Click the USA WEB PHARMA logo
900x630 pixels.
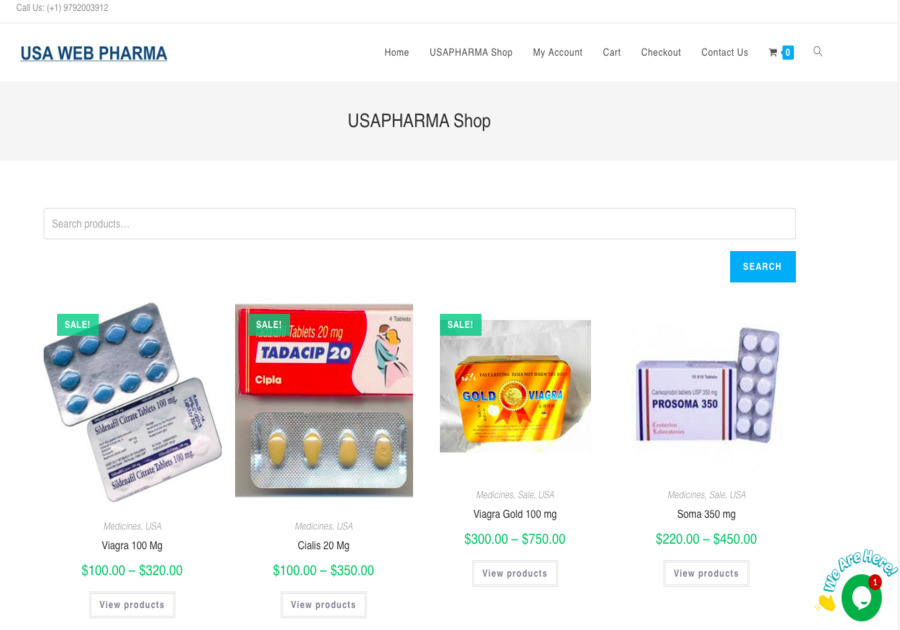tap(94, 53)
